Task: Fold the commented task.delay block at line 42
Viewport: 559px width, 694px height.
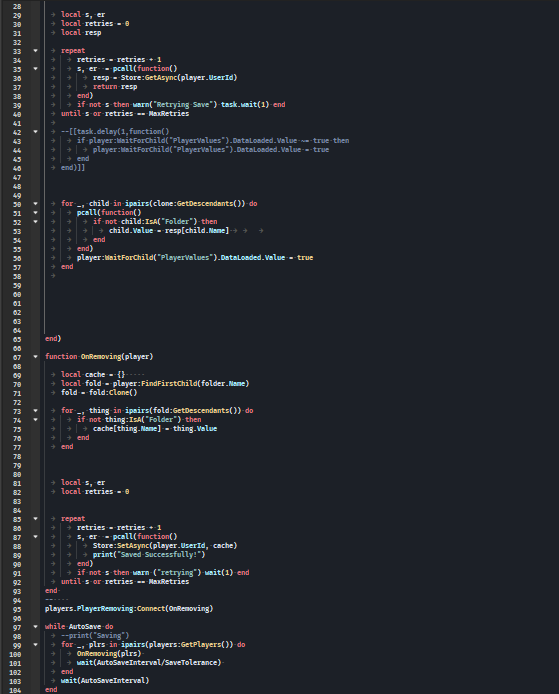Action: tap(35, 132)
